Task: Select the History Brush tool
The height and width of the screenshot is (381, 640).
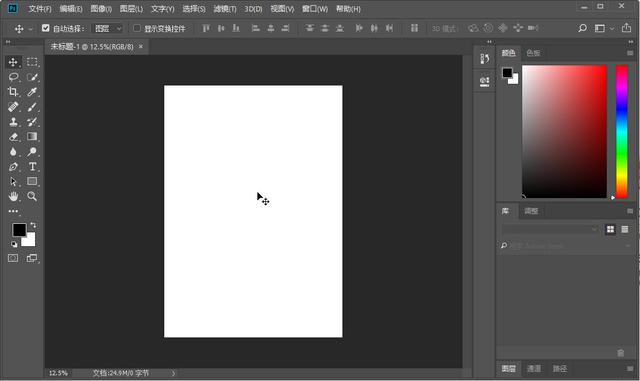Action: 32,122
